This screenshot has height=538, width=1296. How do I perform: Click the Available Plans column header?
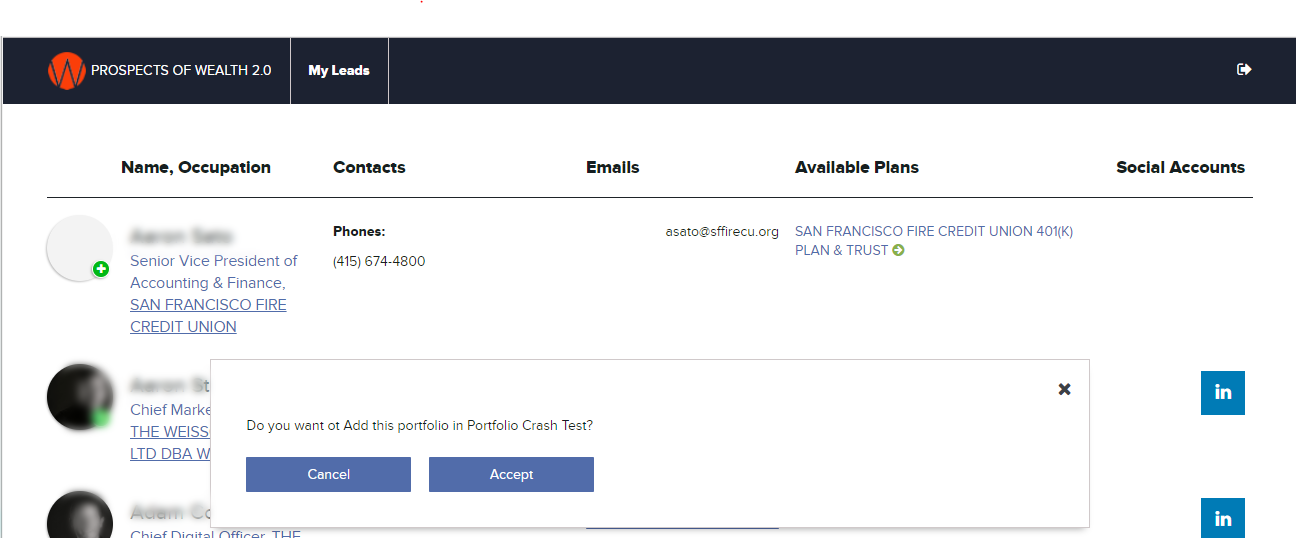[x=856, y=167]
